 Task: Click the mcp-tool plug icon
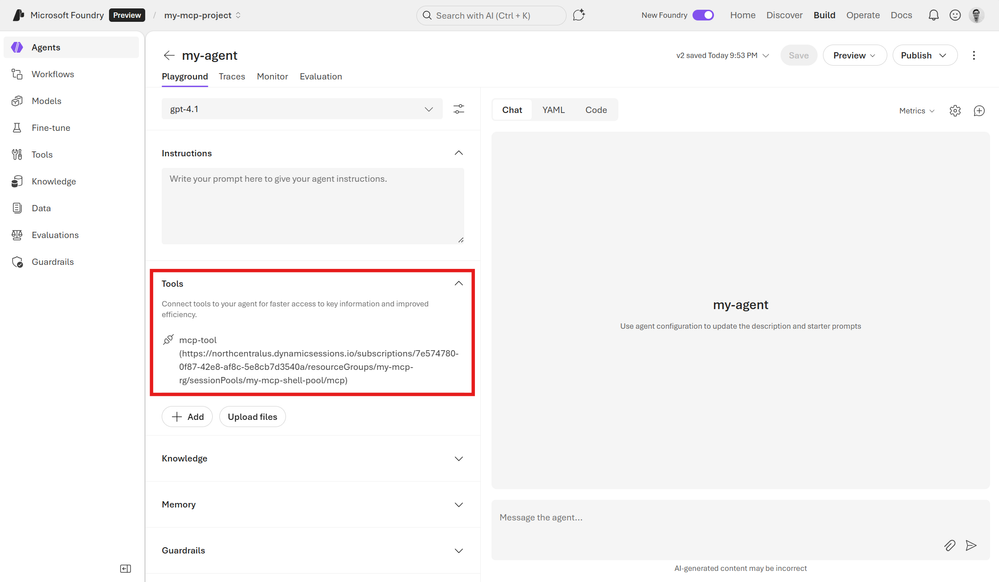click(168, 340)
